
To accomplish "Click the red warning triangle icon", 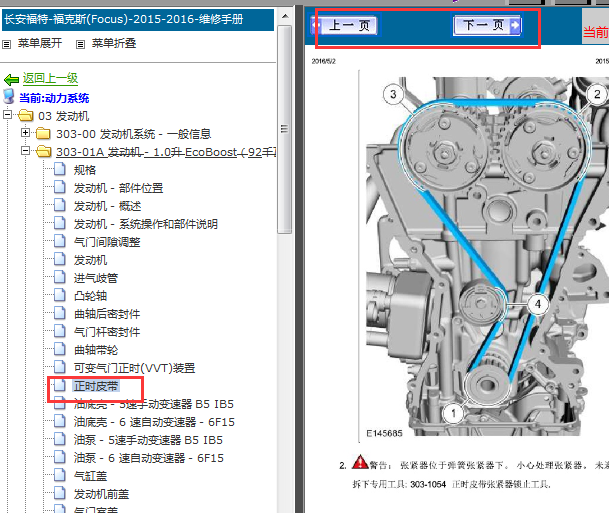I will pos(360,462).
